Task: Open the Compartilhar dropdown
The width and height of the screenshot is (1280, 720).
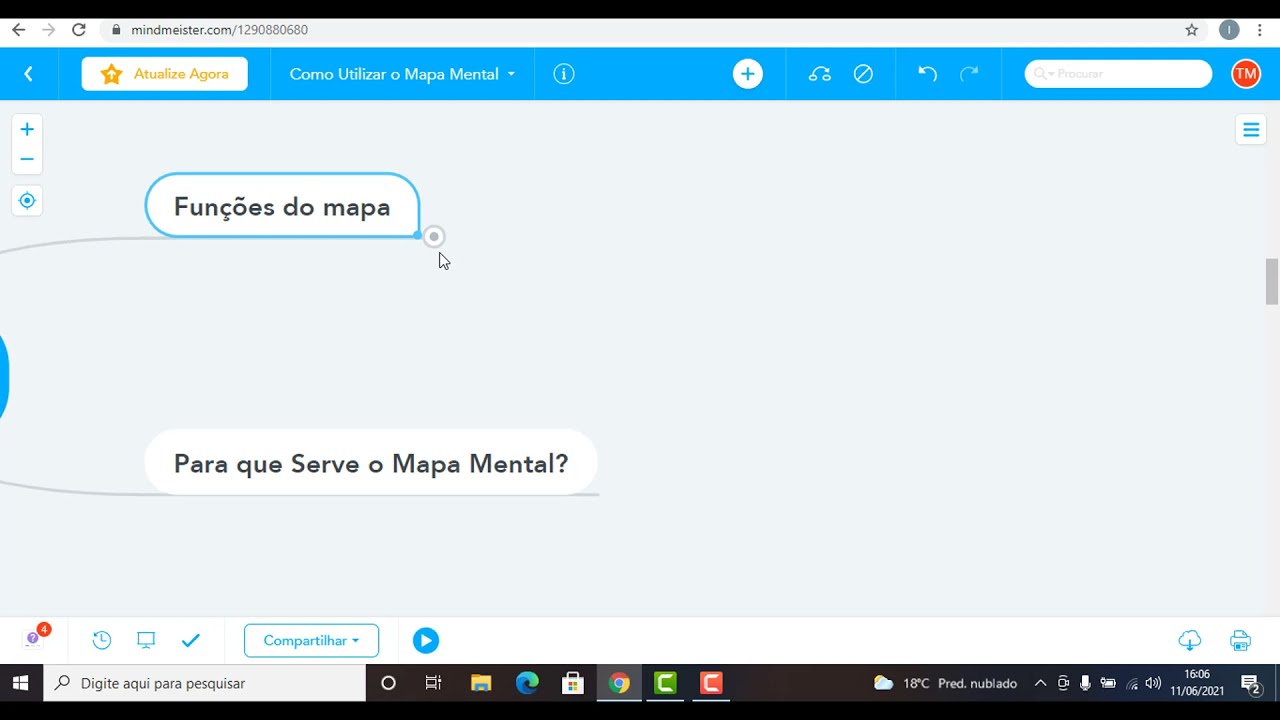Action: [311, 640]
